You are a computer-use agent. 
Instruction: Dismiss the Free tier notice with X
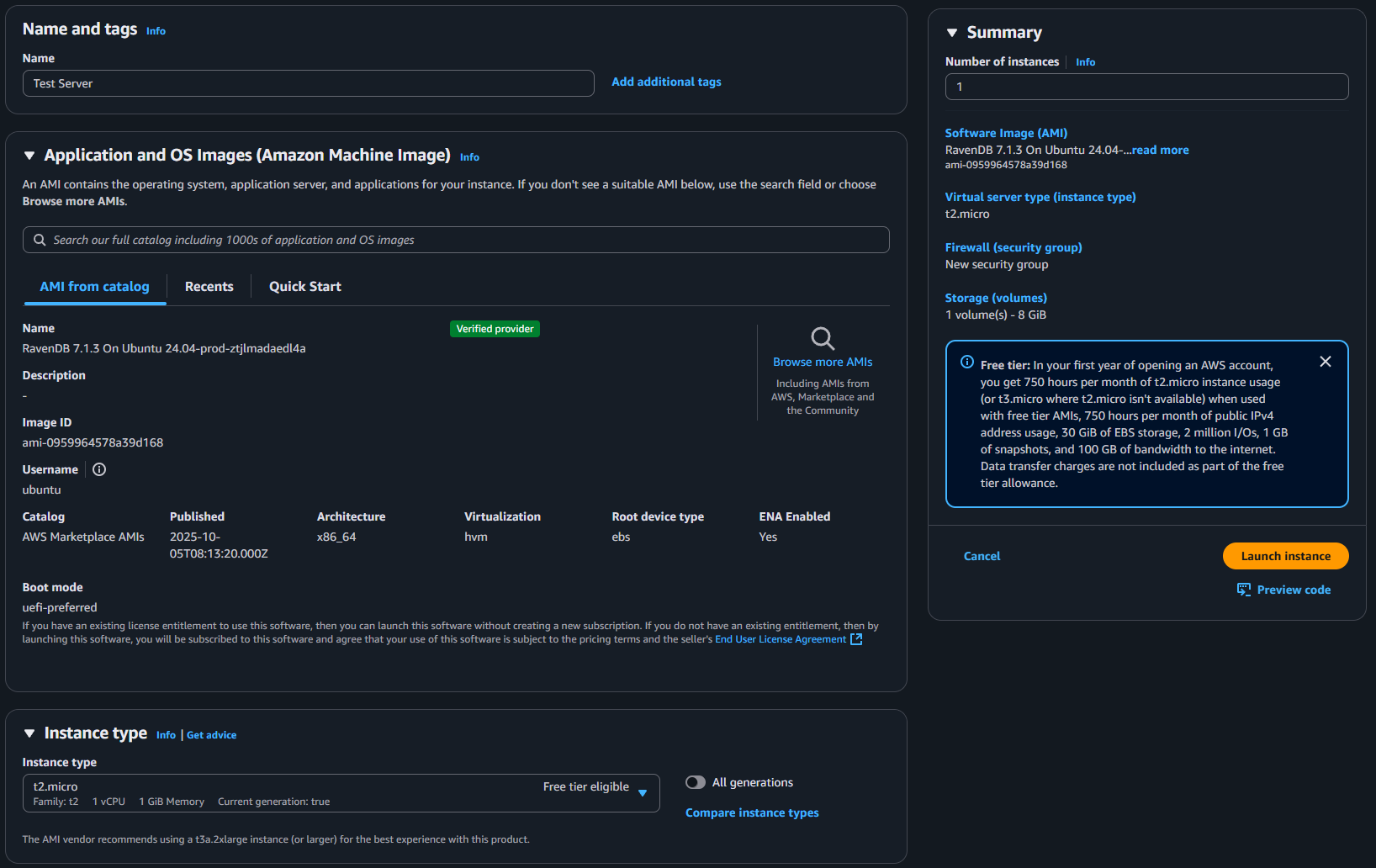(1326, 362)
